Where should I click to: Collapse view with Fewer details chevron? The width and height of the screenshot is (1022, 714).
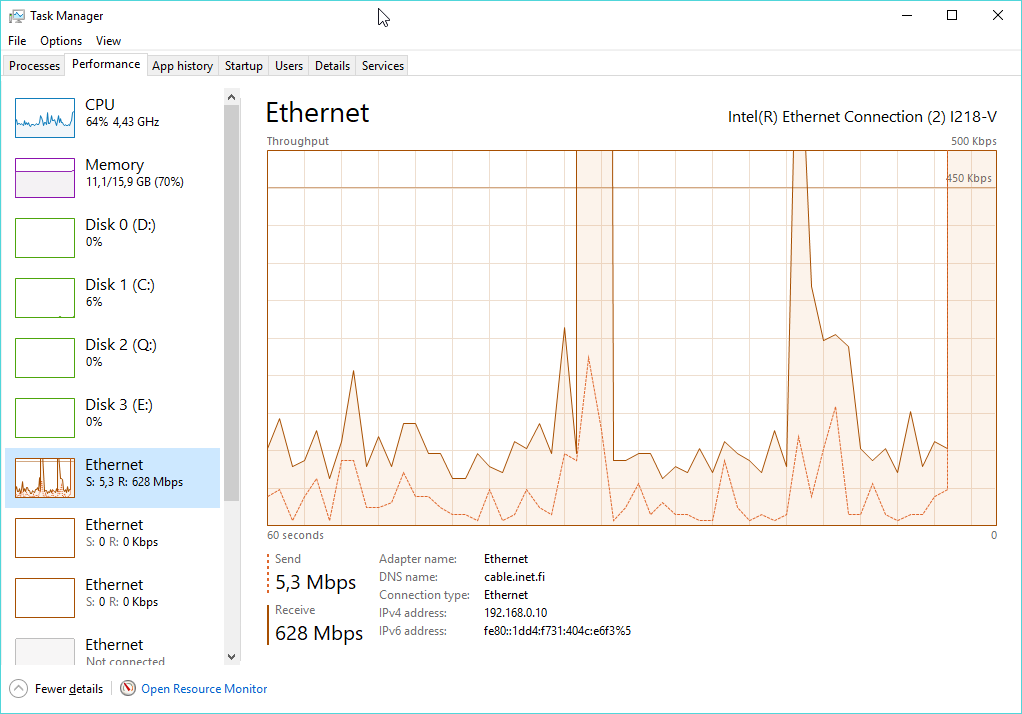pyautogui.click(x=18, y=689)
